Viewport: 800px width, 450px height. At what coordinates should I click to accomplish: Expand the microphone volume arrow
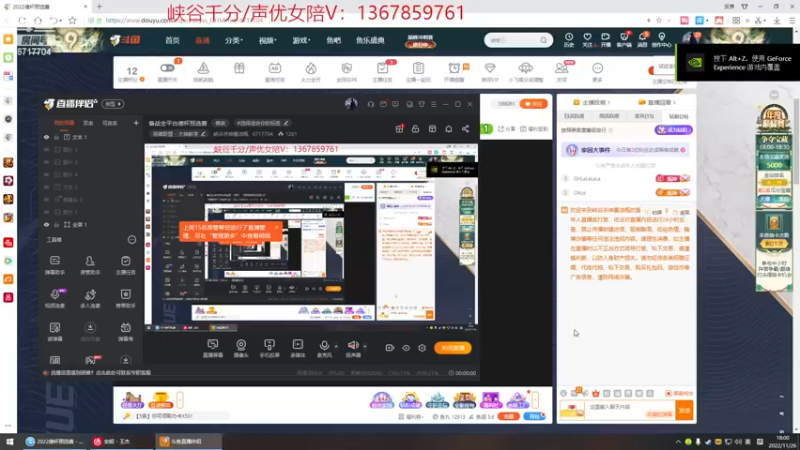336,346
